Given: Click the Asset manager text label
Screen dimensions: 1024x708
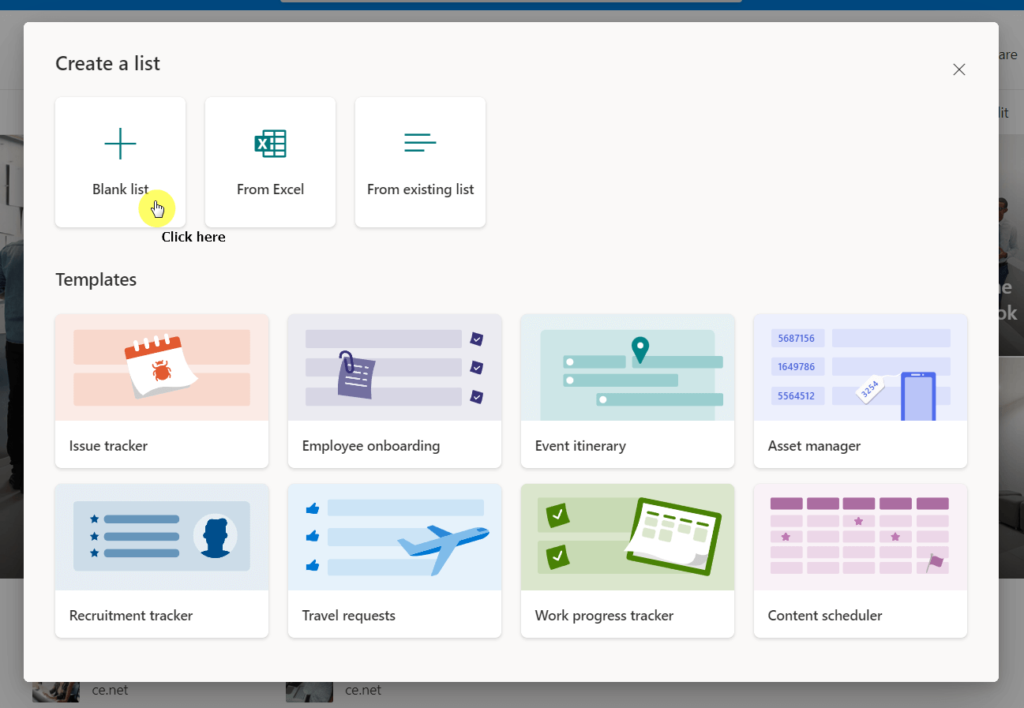Looking at the screenshot, I should (x=814, y=446).
